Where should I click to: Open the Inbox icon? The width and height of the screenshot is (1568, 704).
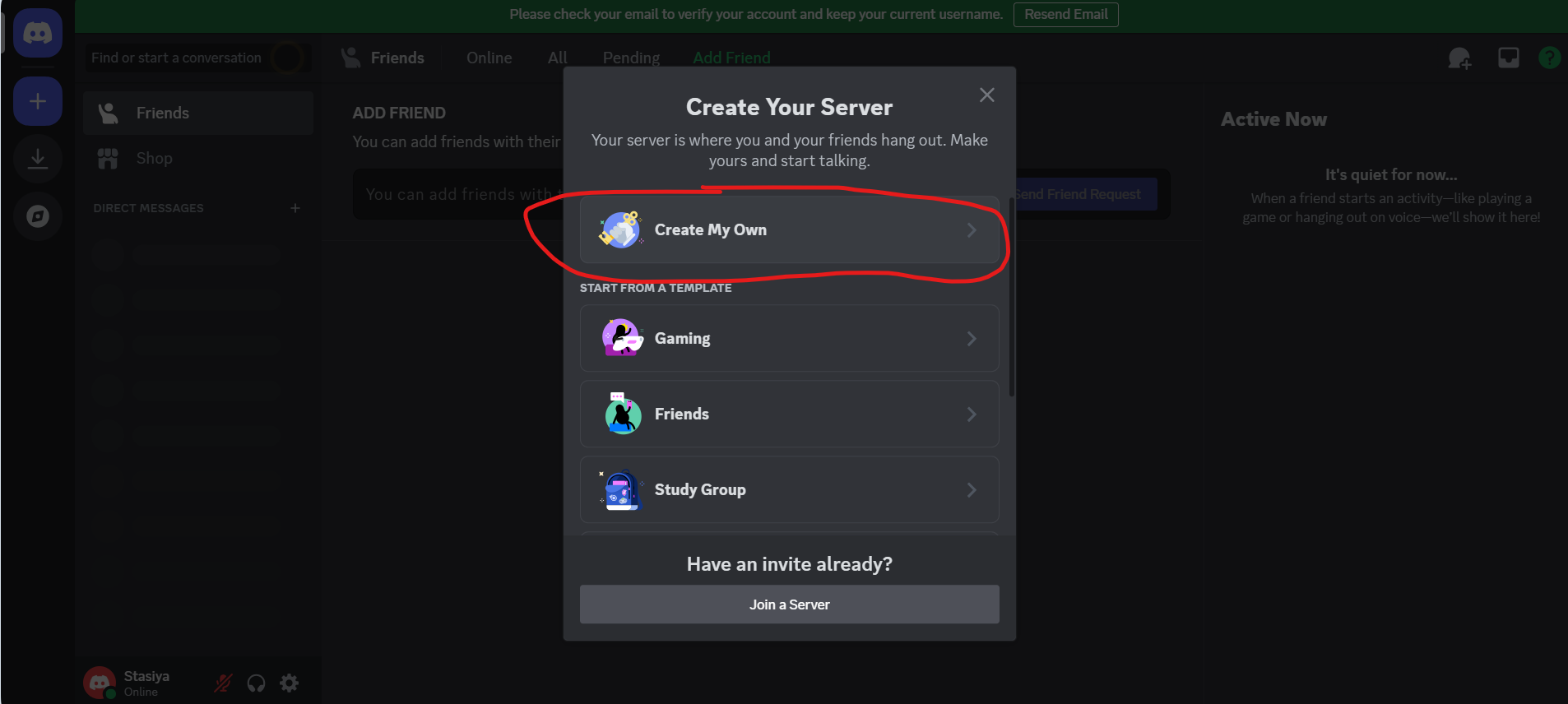tap(1508, 58)
